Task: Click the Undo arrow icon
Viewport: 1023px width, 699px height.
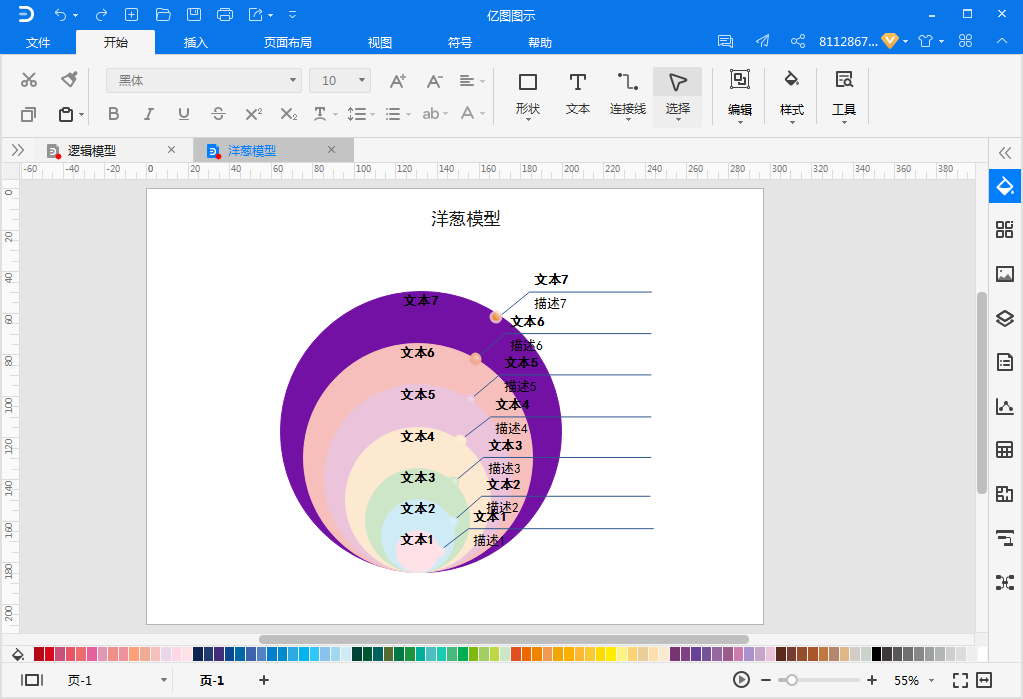Action: pos(60,14)
